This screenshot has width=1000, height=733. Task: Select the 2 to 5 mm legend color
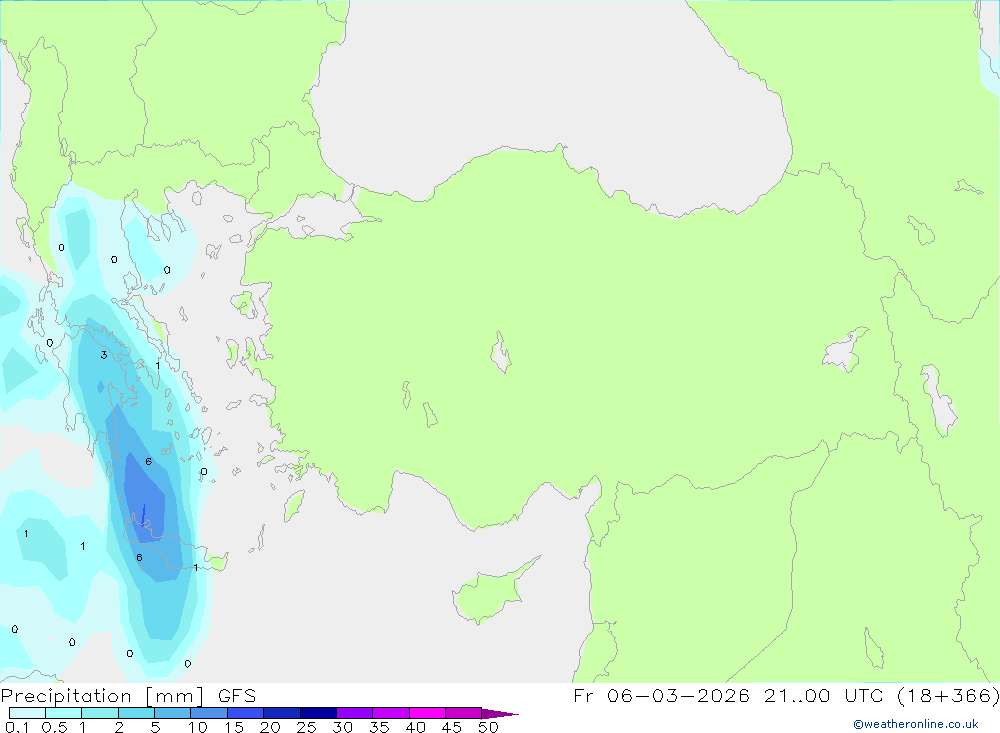tap(136, 713)
